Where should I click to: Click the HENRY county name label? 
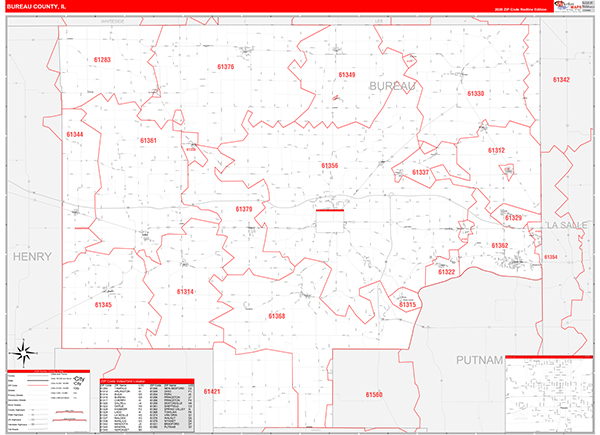(32, 256)
